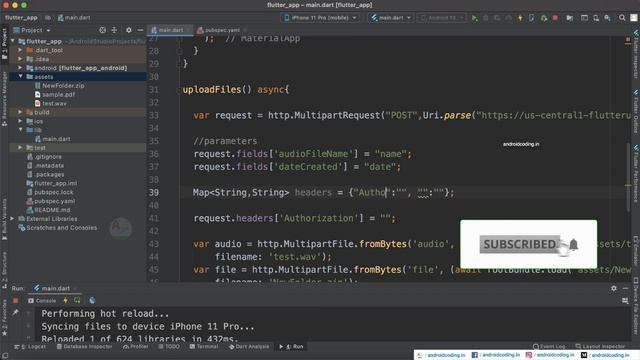The width and height of the screenshot is (640, 360).
Task: Stop the run with red square in Run panel
Action: pos(15,300)
